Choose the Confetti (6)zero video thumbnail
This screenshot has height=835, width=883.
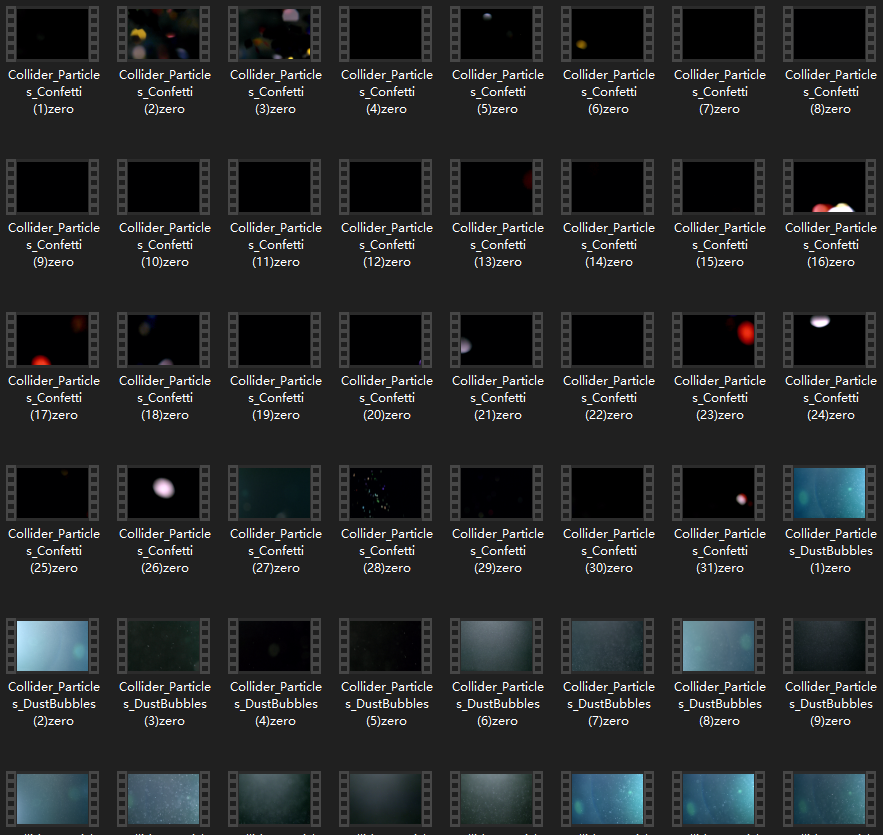pos(608,34)
